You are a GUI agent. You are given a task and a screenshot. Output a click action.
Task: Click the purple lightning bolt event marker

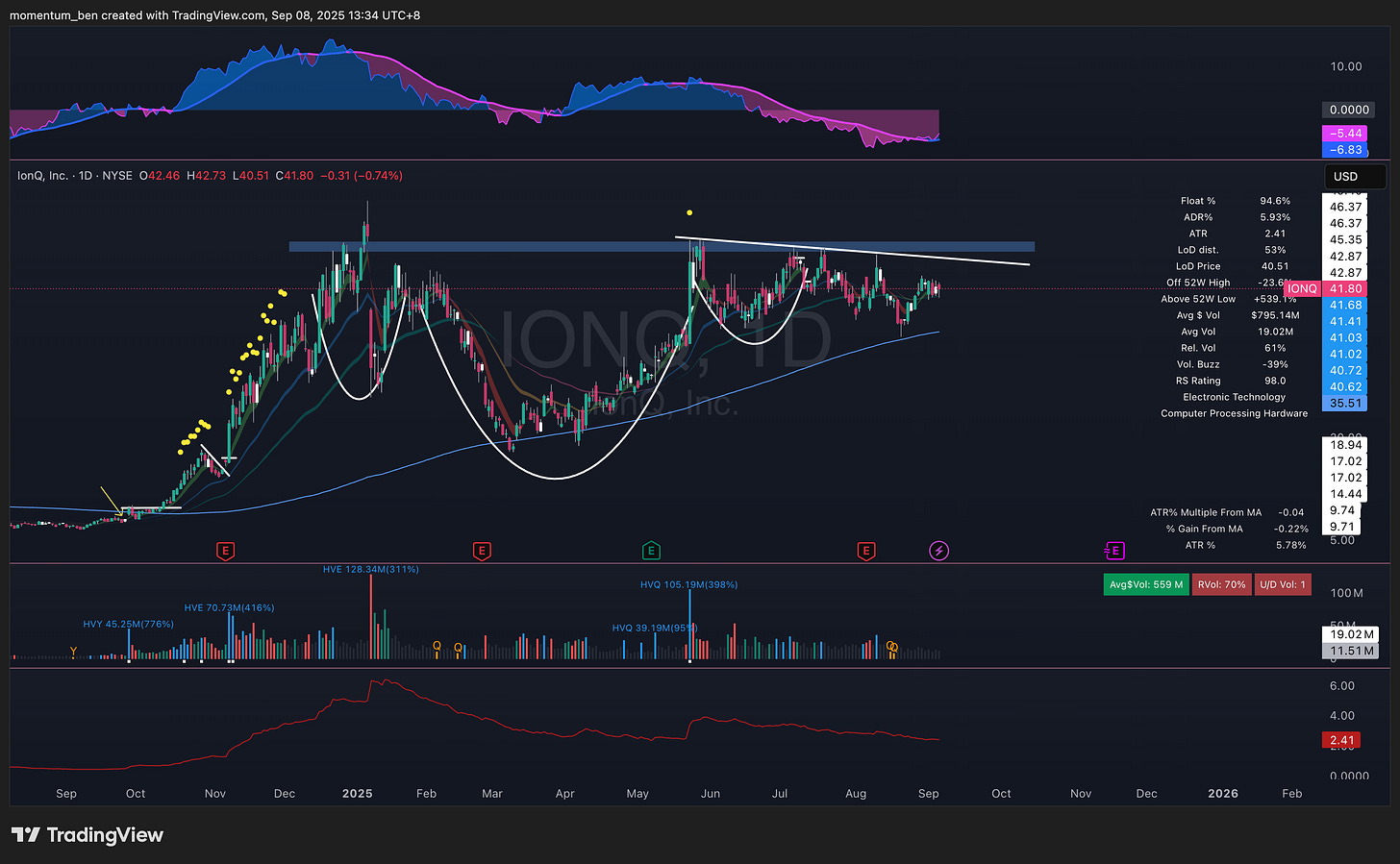[x=938, y=551]
